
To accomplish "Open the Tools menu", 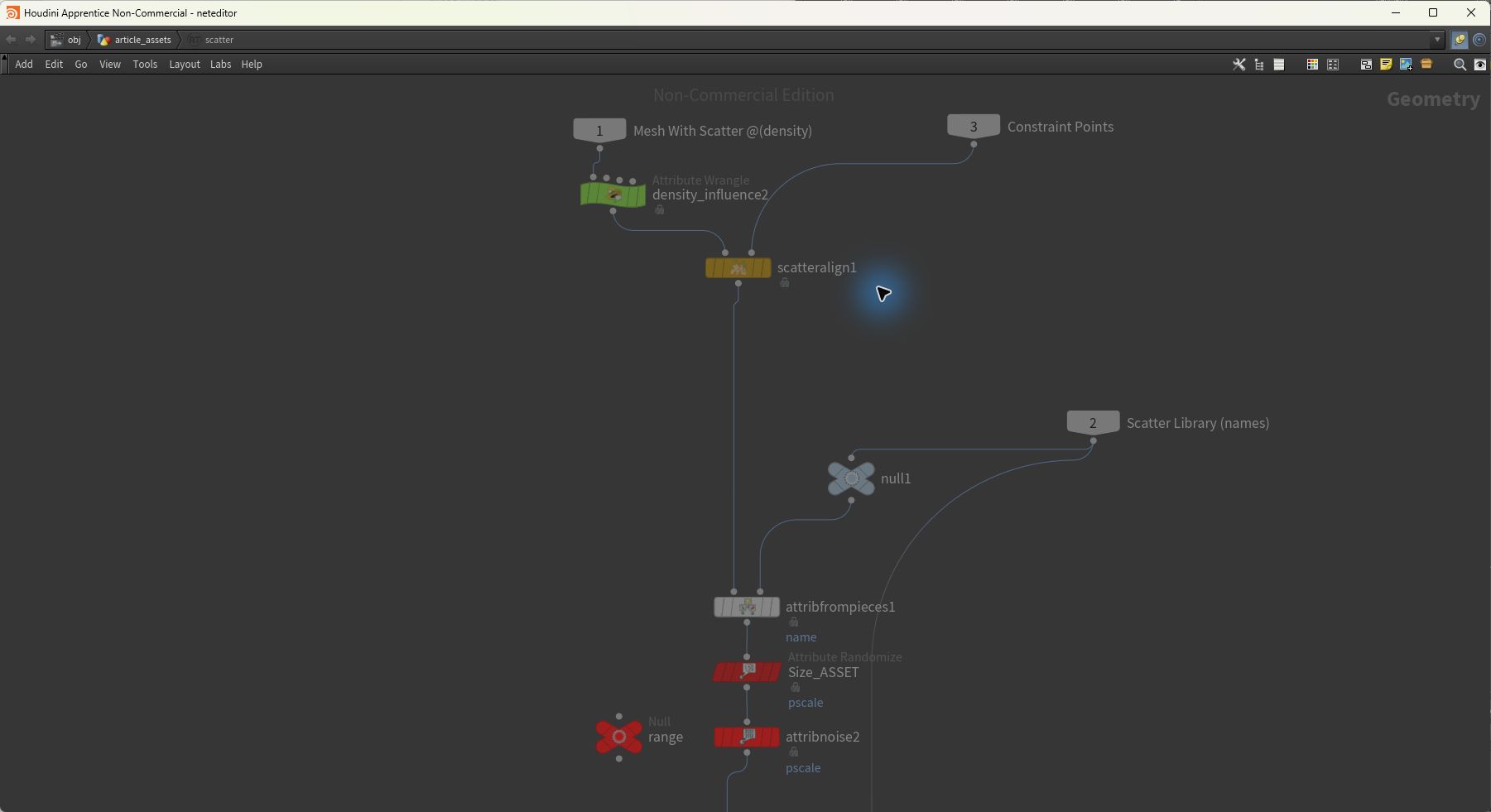I will 145,65.
